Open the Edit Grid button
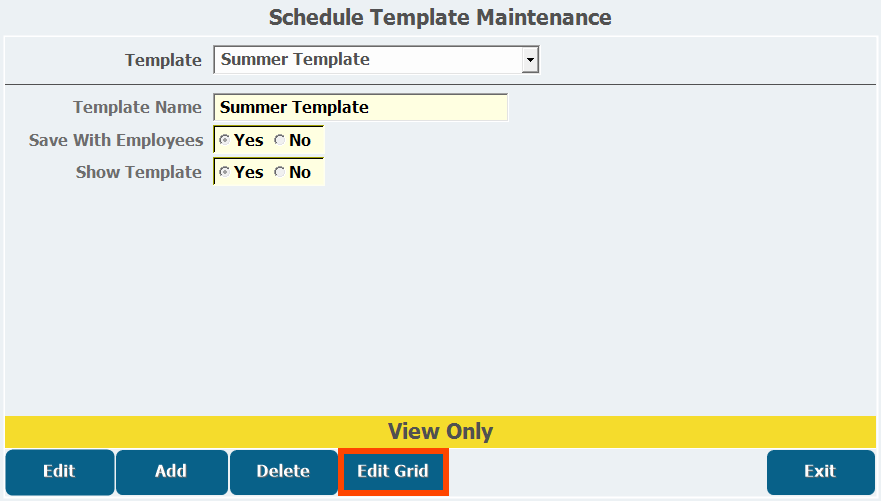Image resolution: width=881 pixels, height=501 pixels. pos(393,472)
